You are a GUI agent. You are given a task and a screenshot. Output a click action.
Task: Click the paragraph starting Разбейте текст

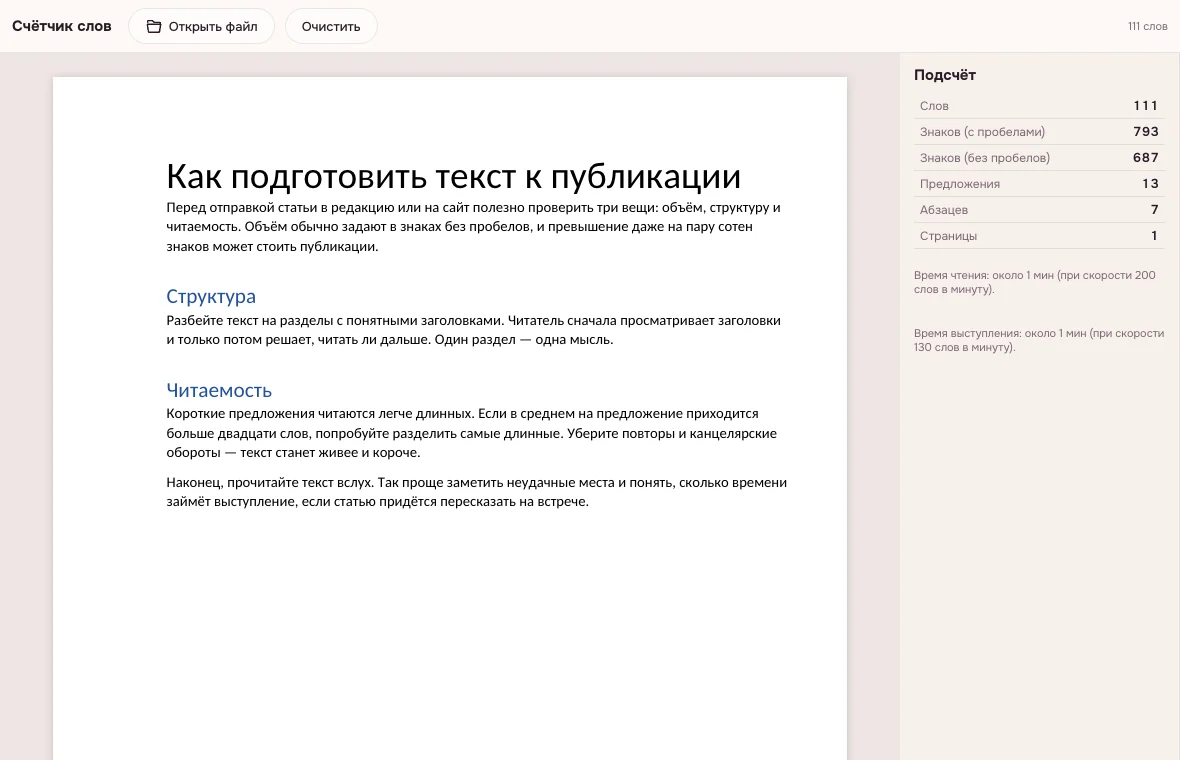tap(473, 330)
